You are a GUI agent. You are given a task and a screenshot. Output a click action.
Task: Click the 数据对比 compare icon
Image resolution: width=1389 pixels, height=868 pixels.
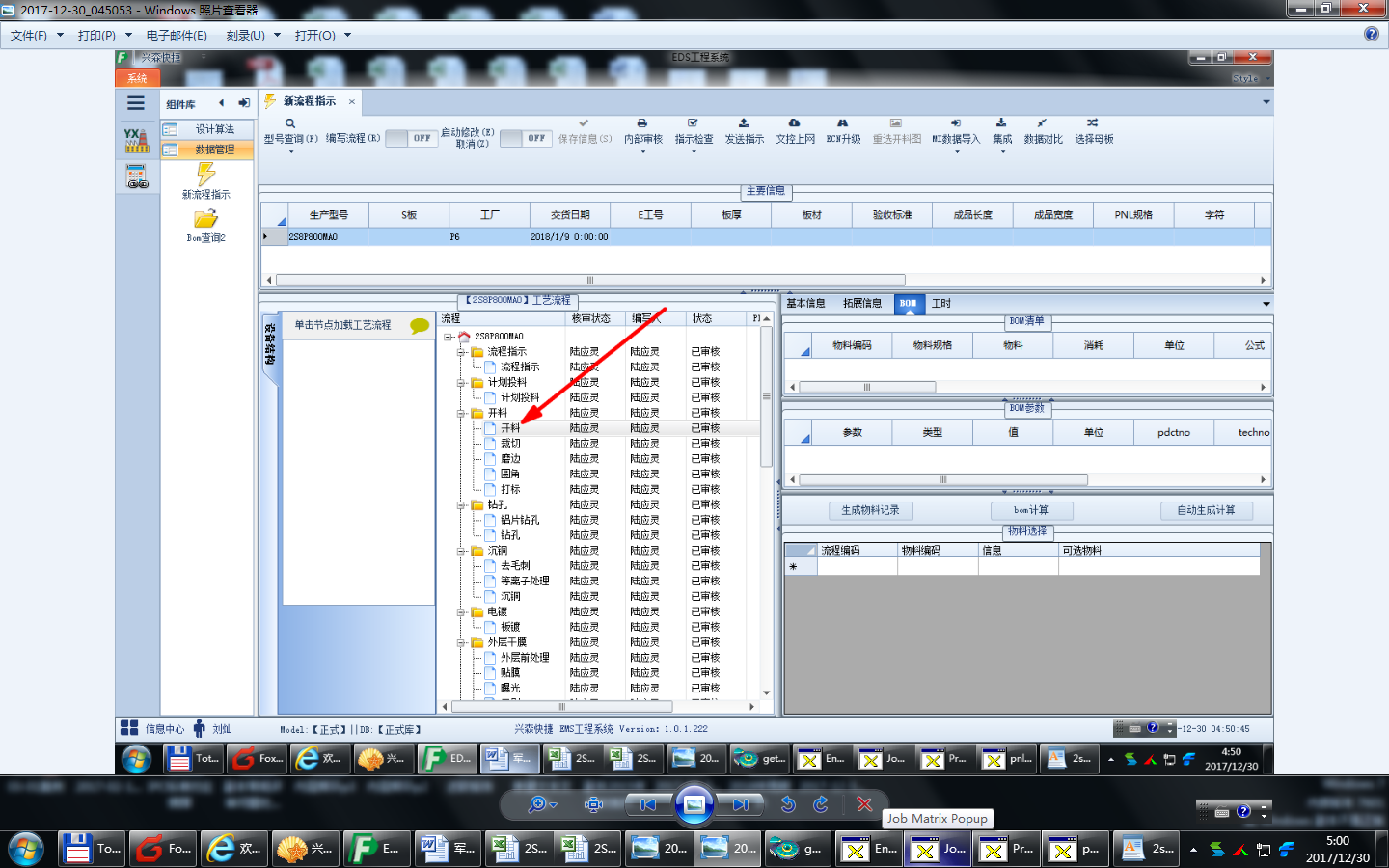[1042, 123]
